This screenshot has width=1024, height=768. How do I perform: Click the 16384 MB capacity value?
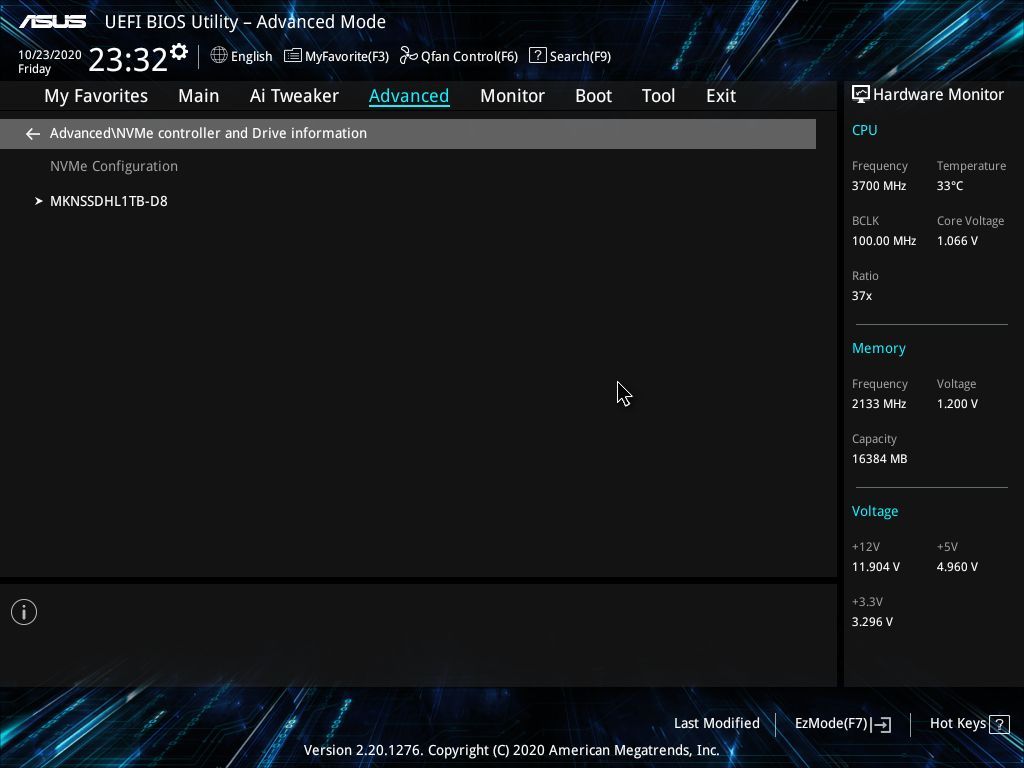879,459
